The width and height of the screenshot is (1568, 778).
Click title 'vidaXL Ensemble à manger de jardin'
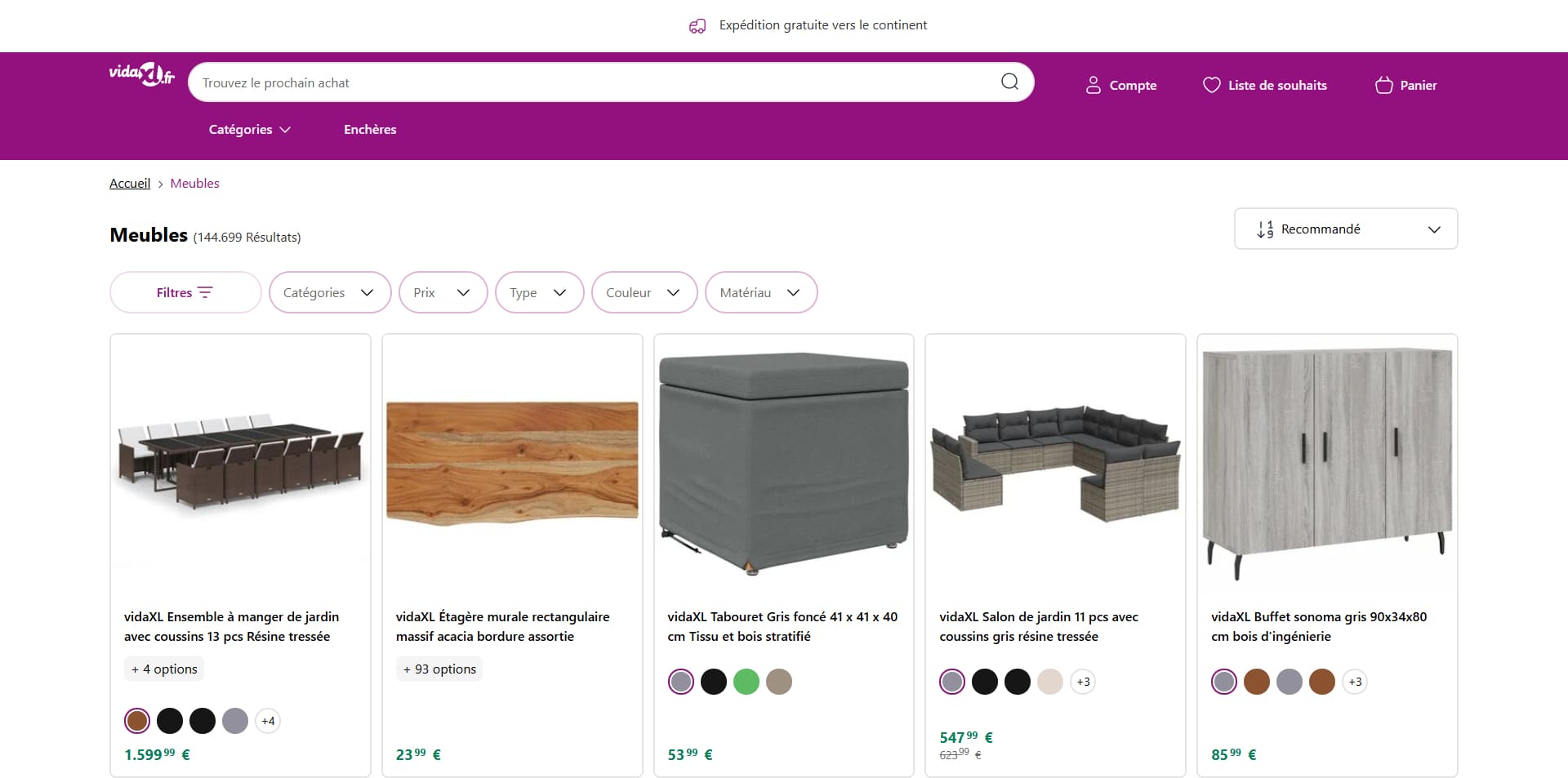point(231,626)
